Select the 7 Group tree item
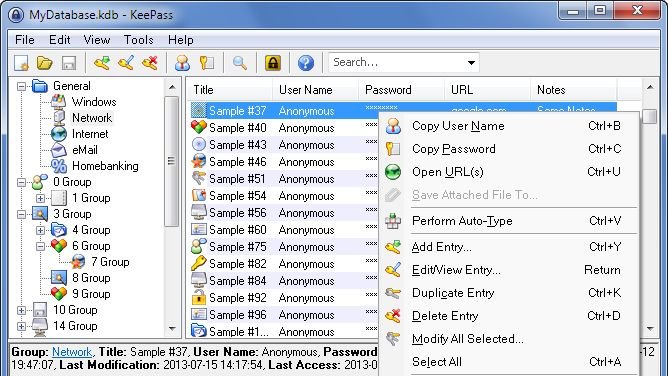This screenshot has width=668, height=376. click(x=110, y=262)
